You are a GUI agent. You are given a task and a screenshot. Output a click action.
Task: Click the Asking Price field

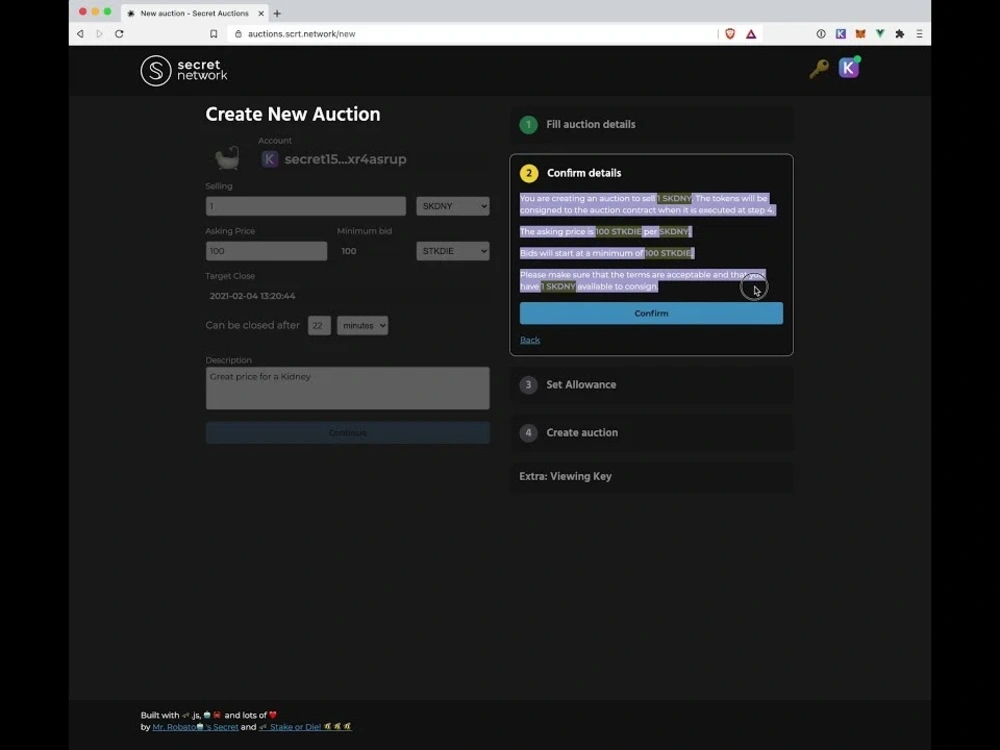(x=266, y=251)
